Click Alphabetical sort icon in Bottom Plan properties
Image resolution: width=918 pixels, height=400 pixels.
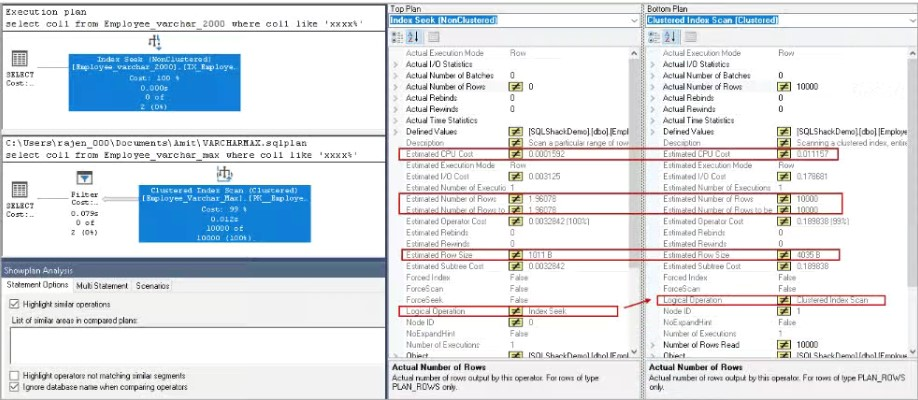(x=670, y=37)
